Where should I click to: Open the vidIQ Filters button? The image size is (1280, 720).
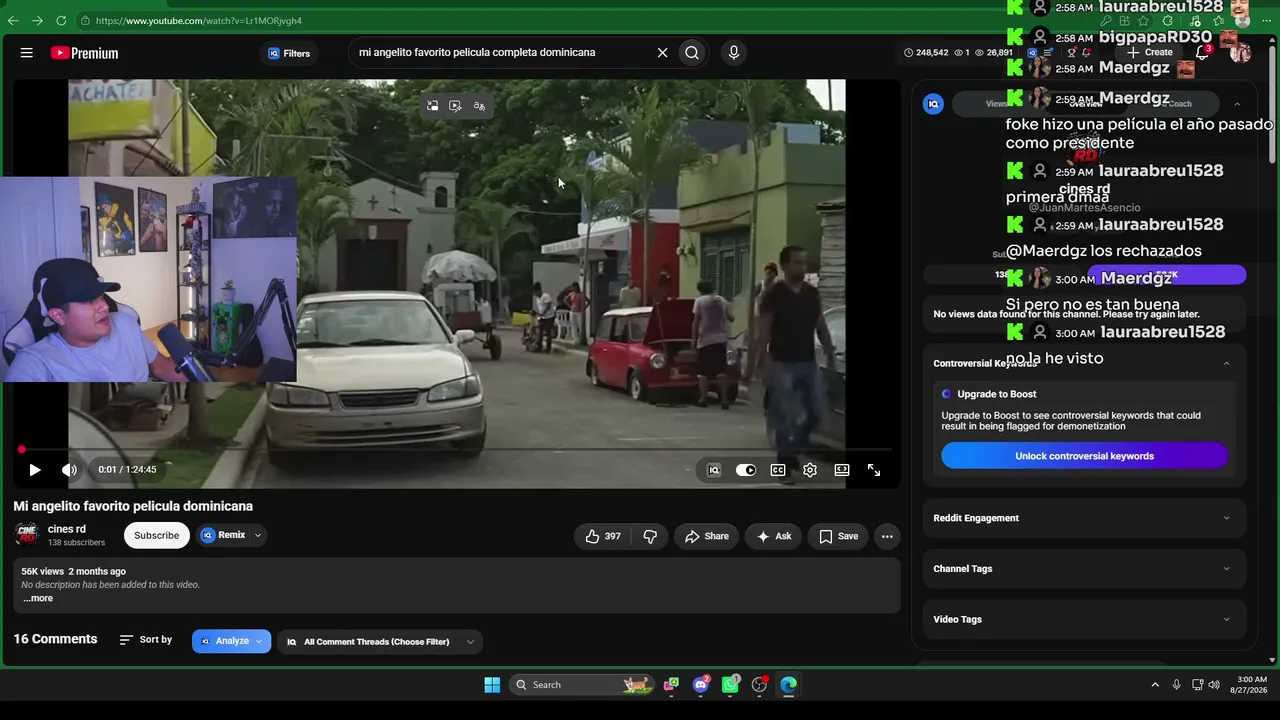[x=289, y=53]
